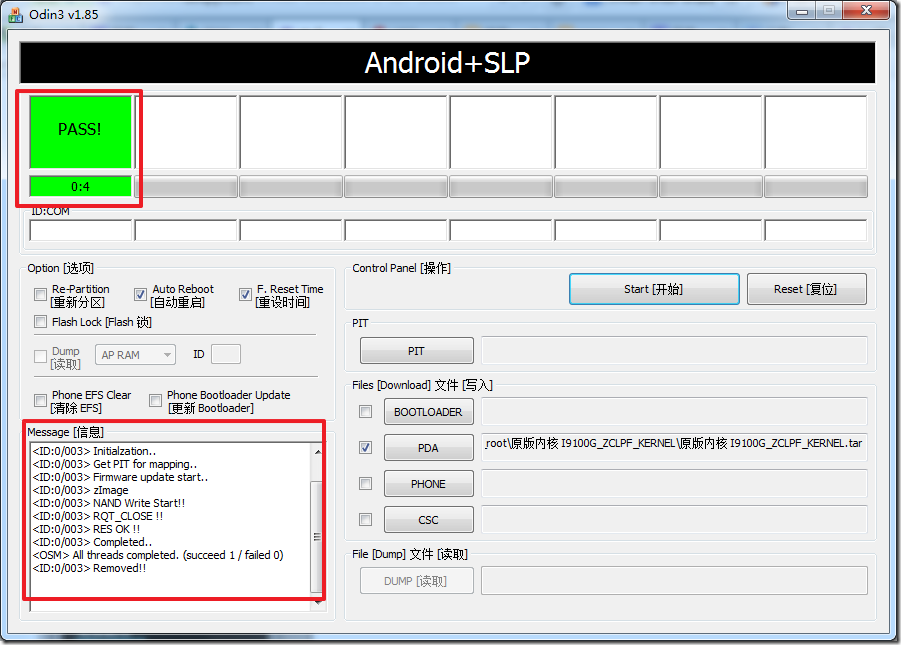Click the PHONE file button
This screenshot has width=901, height=645.
point(429,484)
